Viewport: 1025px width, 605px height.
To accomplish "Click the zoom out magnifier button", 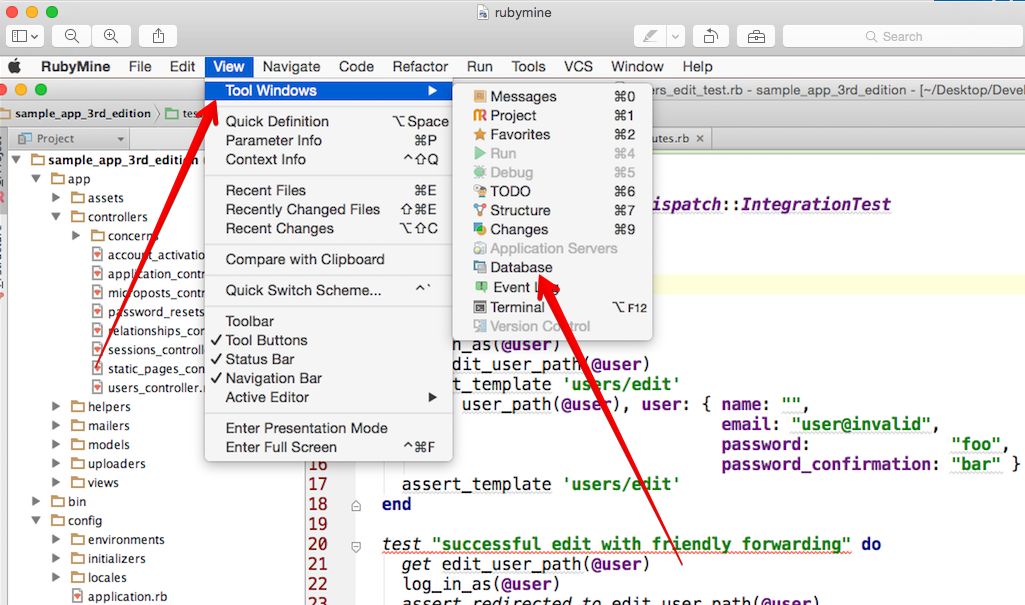I will (72, 37).
